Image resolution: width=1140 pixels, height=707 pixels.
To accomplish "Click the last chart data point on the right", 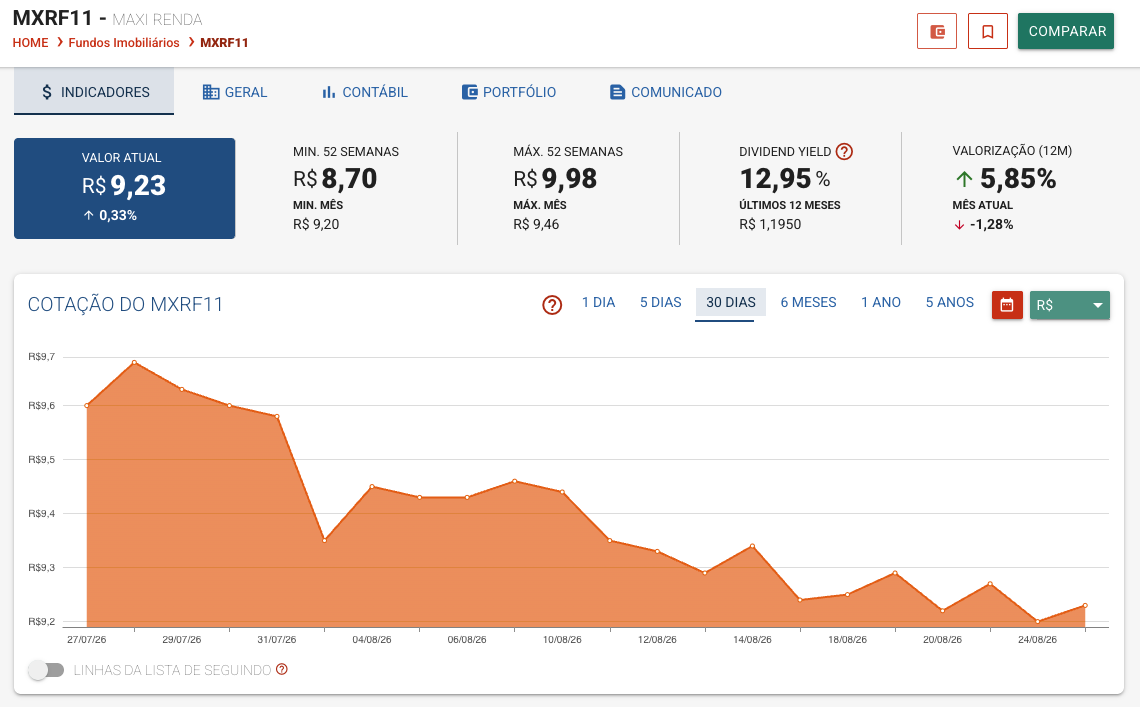I will tap(1085, 605).
